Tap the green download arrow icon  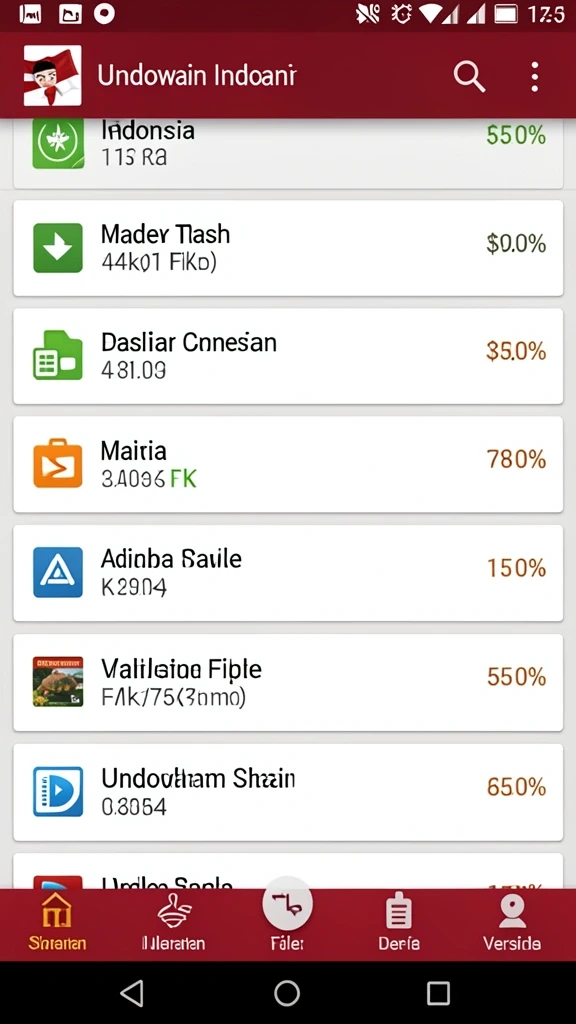pos(58,248)
